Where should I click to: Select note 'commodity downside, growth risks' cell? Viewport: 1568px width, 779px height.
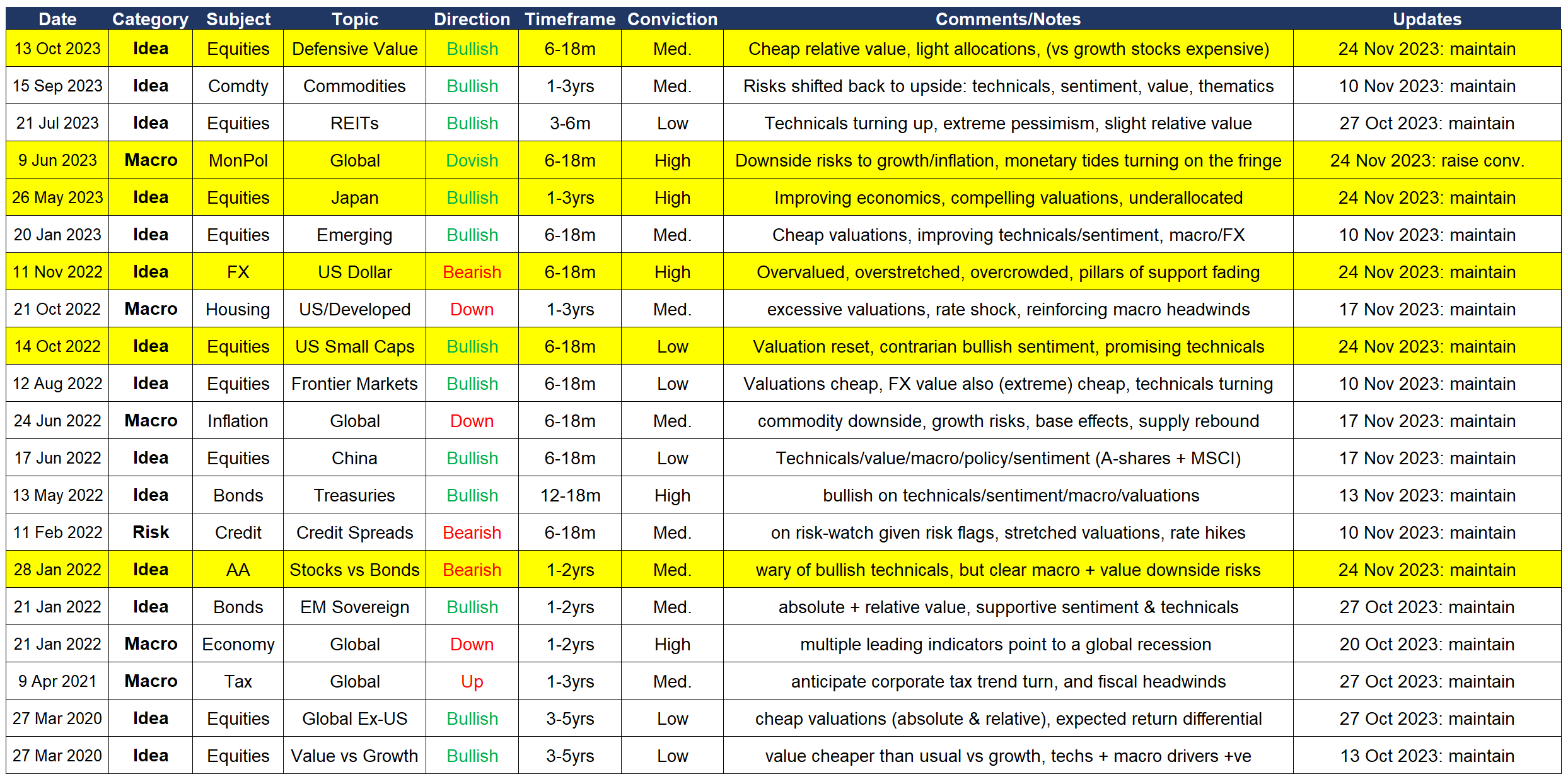coord(1008,421)
